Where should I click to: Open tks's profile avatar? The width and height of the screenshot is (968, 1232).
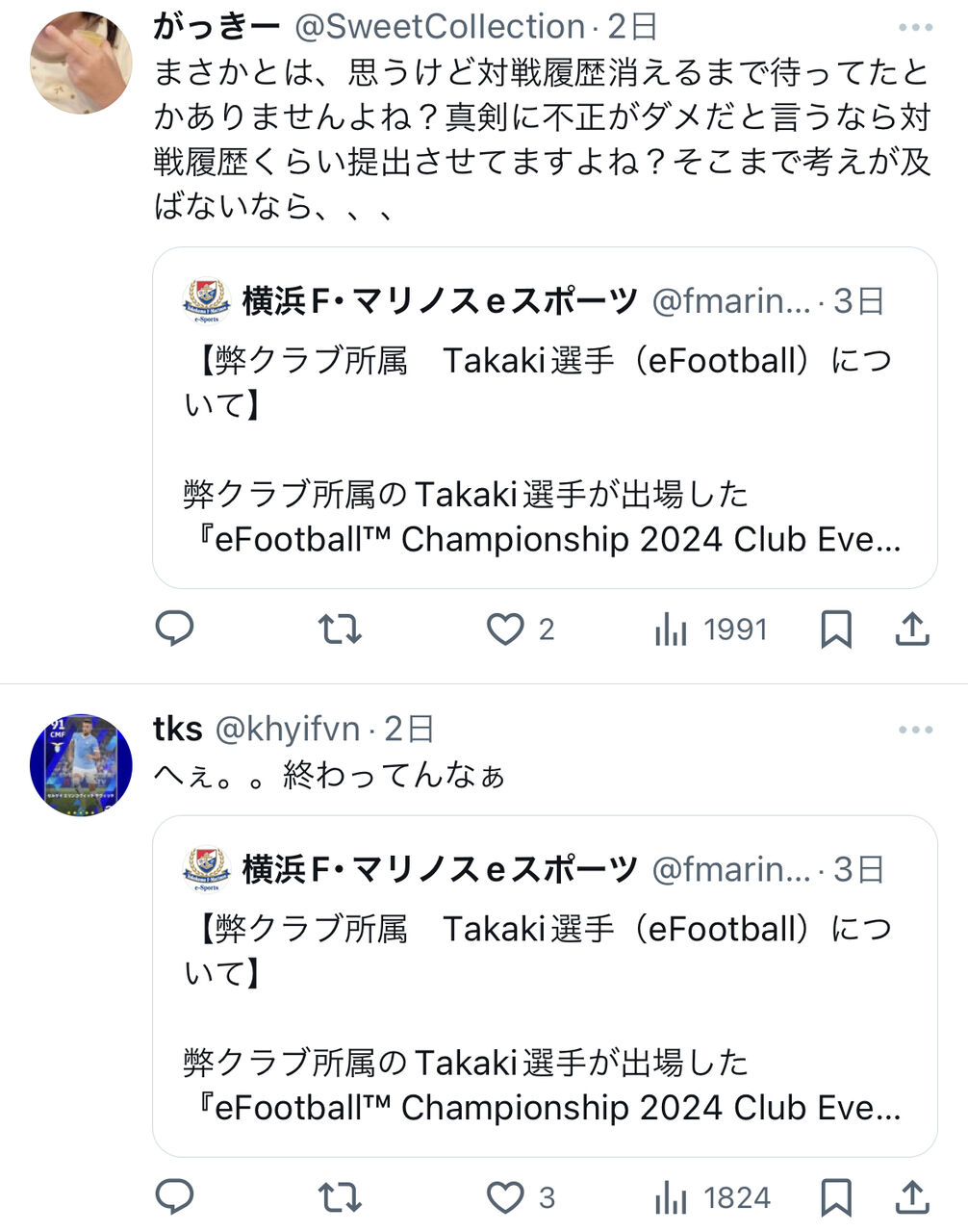coord(81,765)
